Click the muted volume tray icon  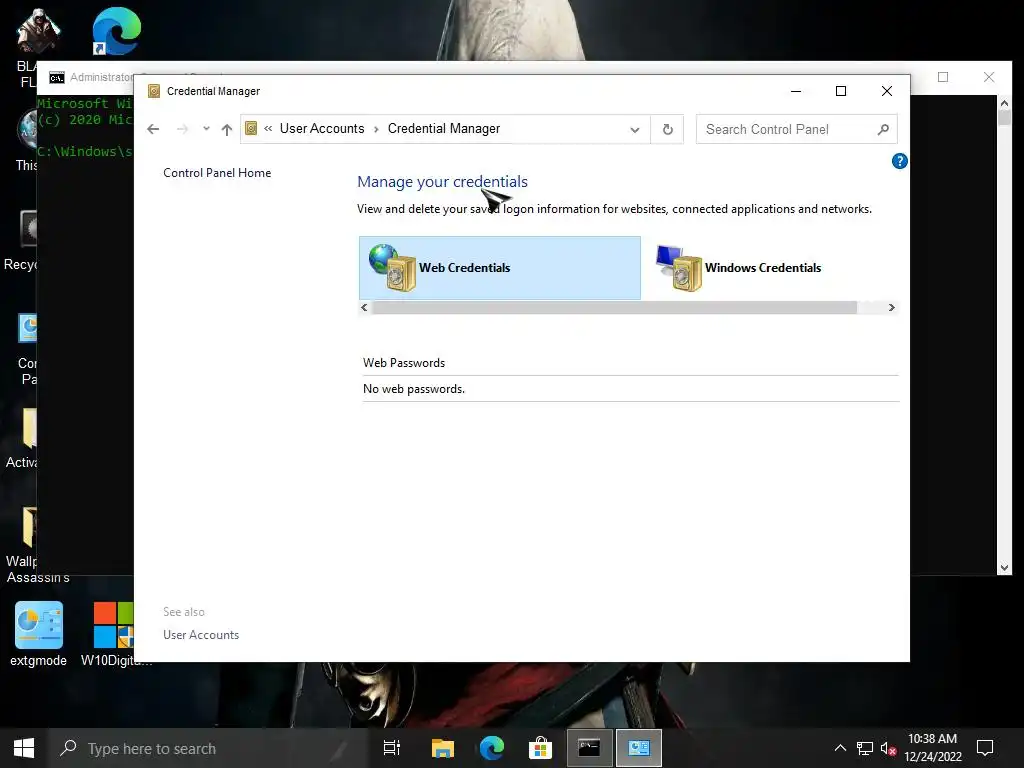pyautogui.click(x=888, y=748)
